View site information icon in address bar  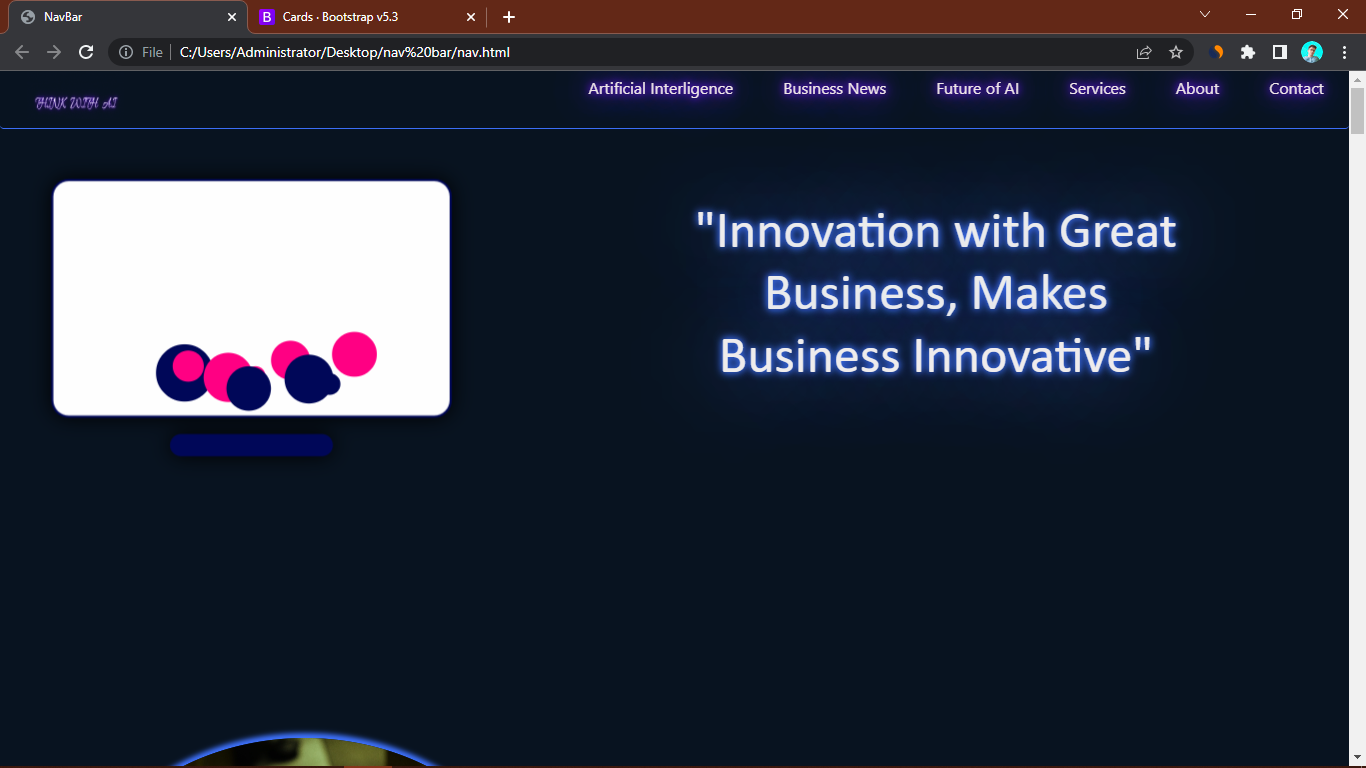coord(126,52)
